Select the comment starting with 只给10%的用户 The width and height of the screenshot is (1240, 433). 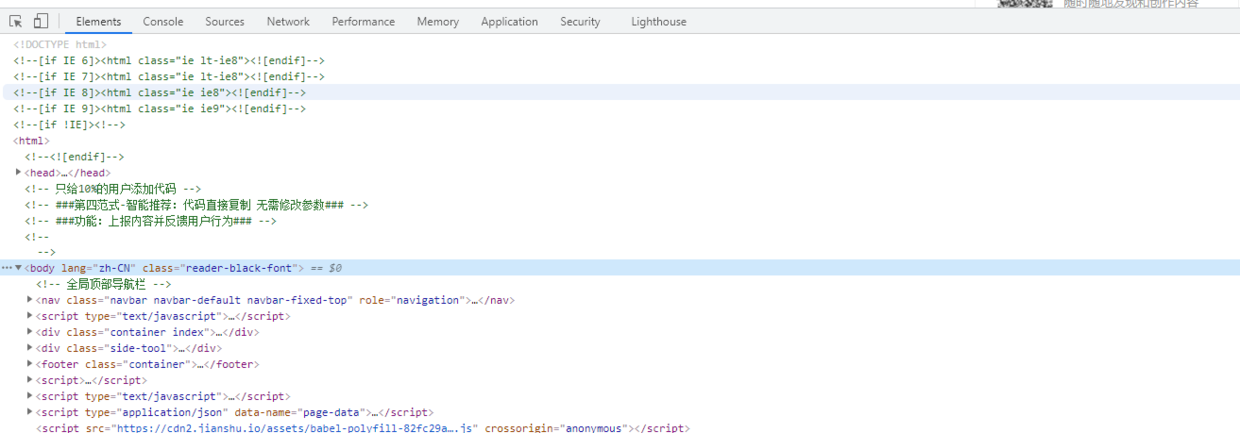[x=113, y=188]
